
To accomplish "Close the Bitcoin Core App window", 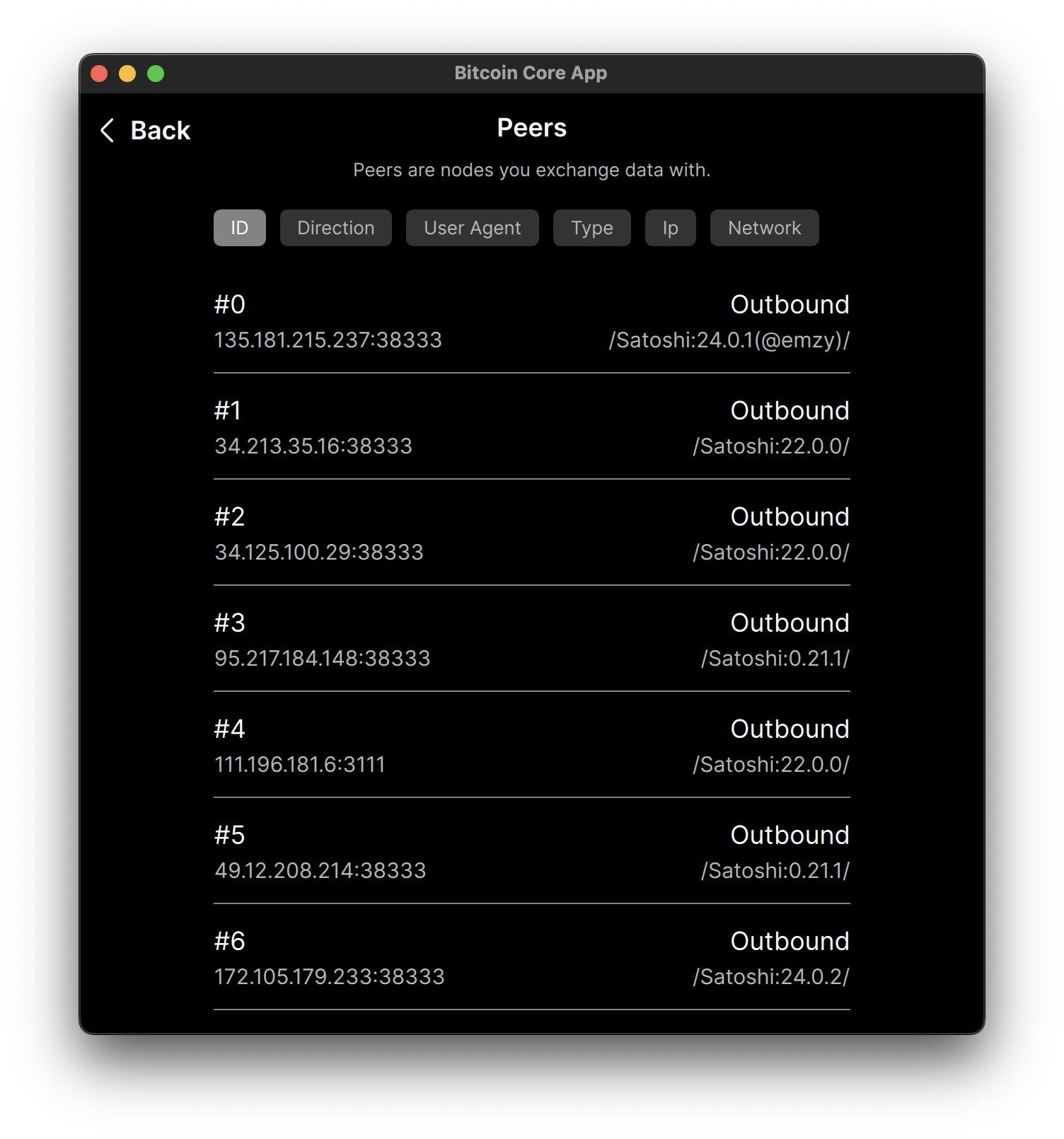I will click(99, 74).
